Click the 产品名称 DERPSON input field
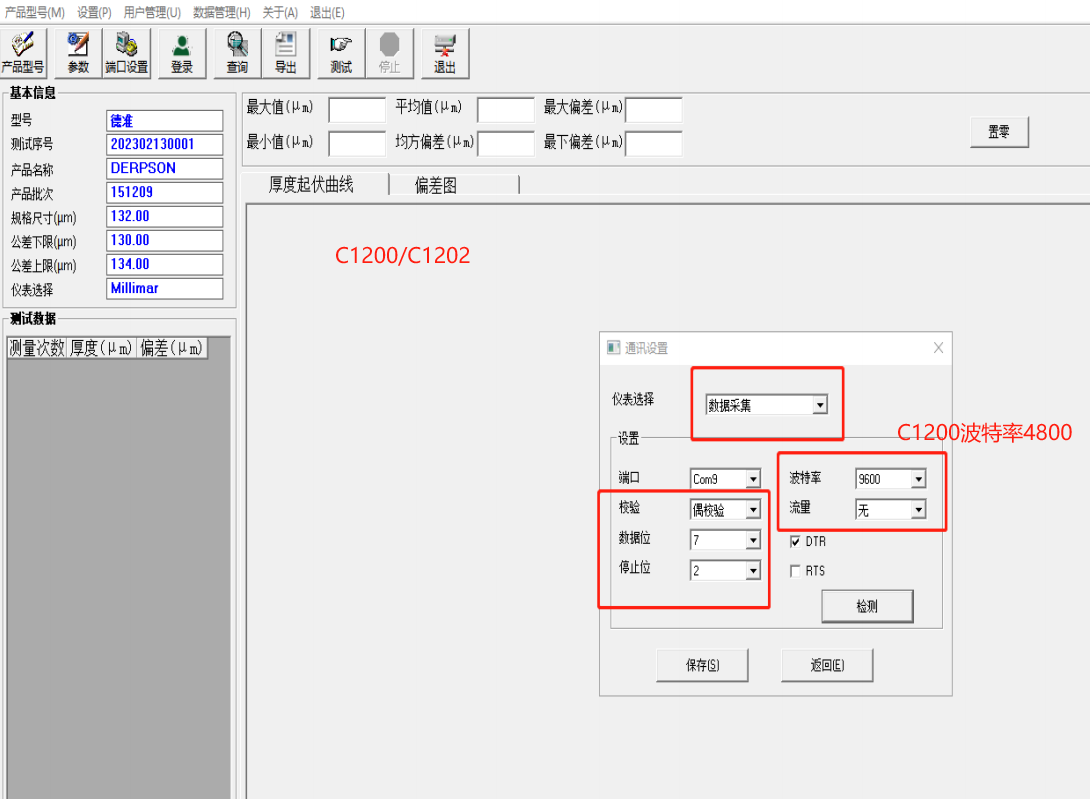 pyautogui.click(x=164, y=169)
